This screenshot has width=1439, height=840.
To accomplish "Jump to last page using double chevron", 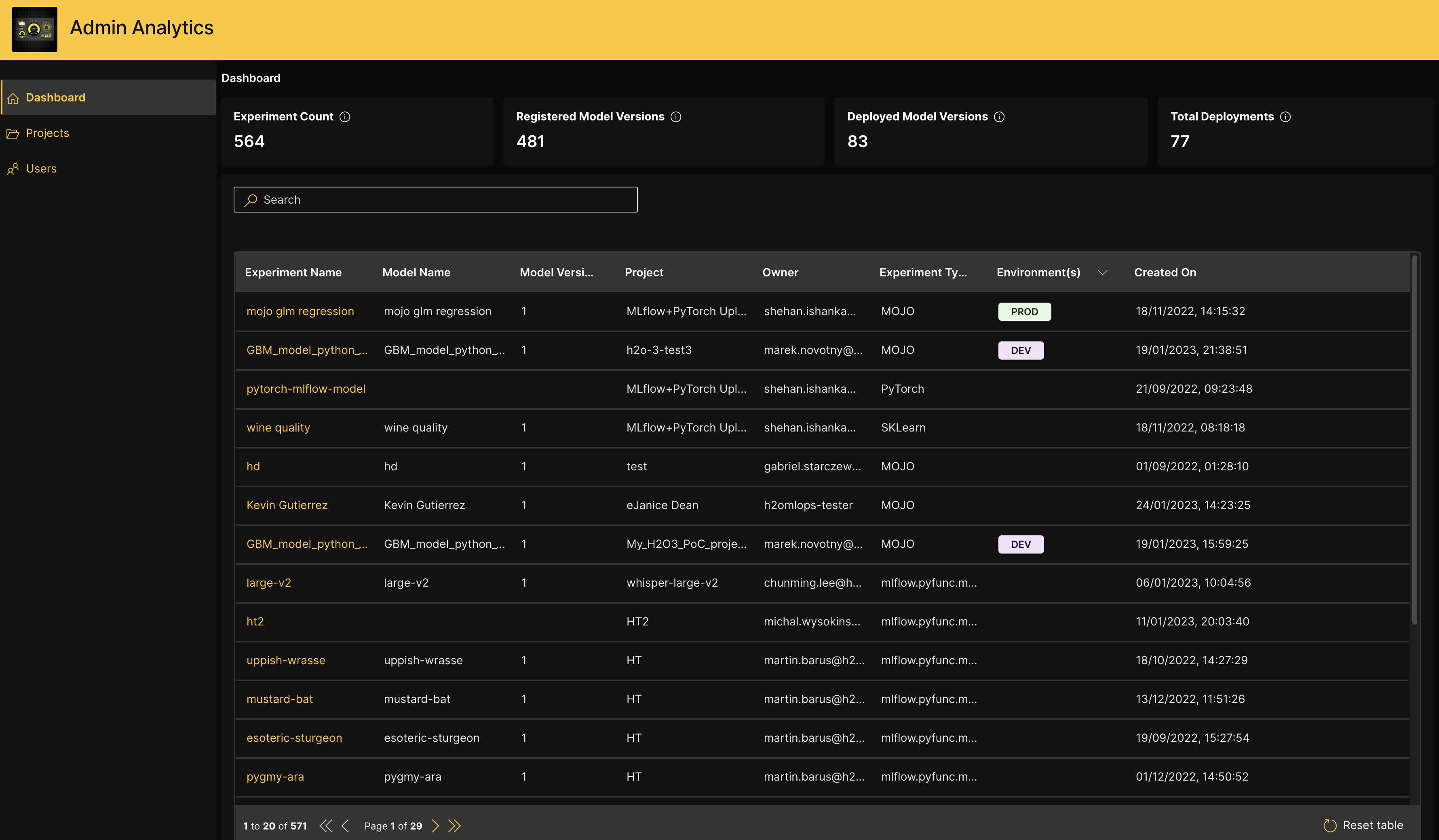I will [455, 825].
